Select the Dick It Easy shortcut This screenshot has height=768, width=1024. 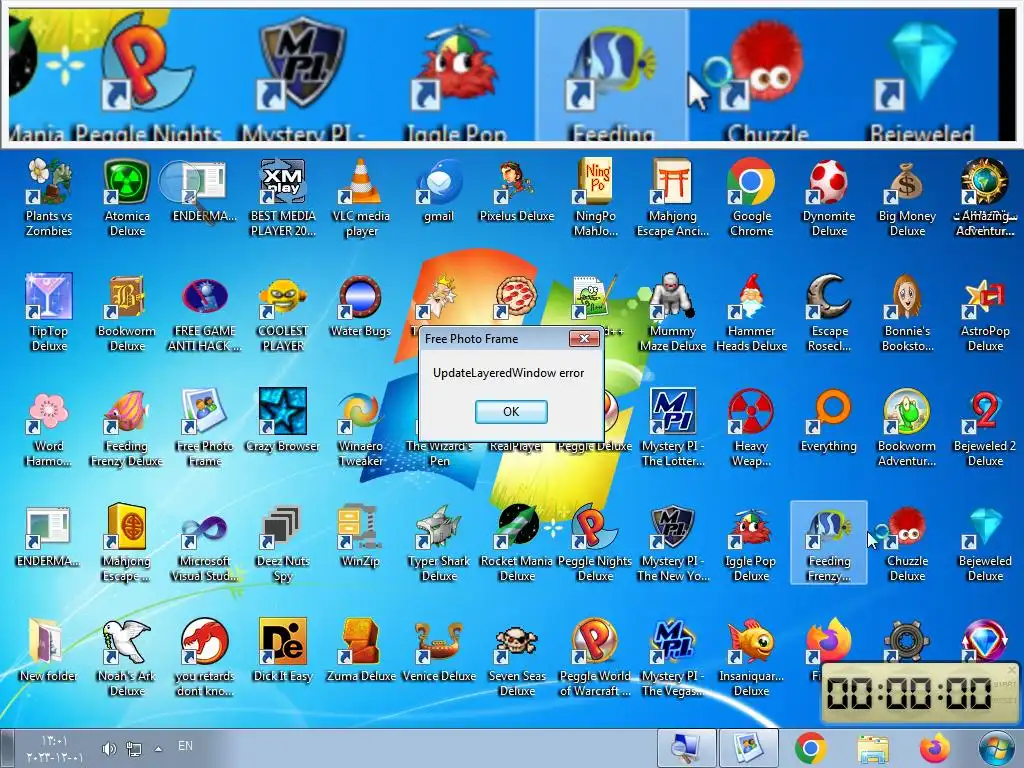click(282, 650)
